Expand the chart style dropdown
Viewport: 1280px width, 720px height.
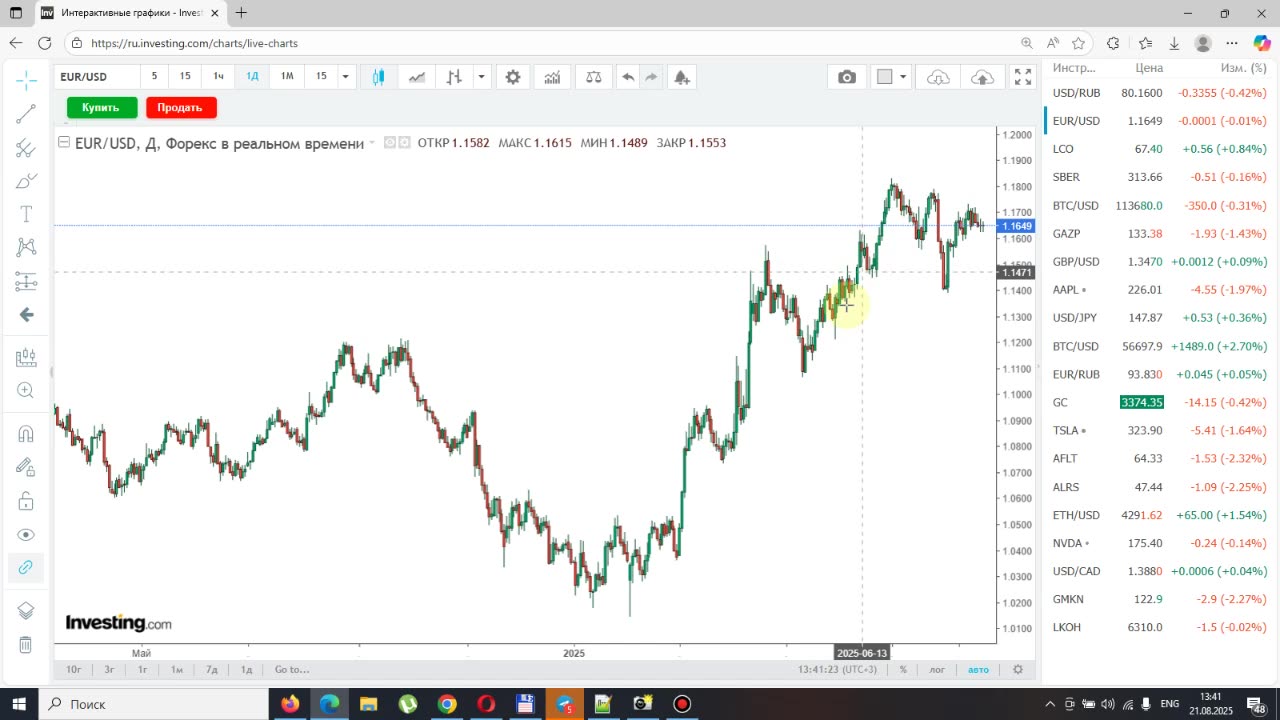481,77
